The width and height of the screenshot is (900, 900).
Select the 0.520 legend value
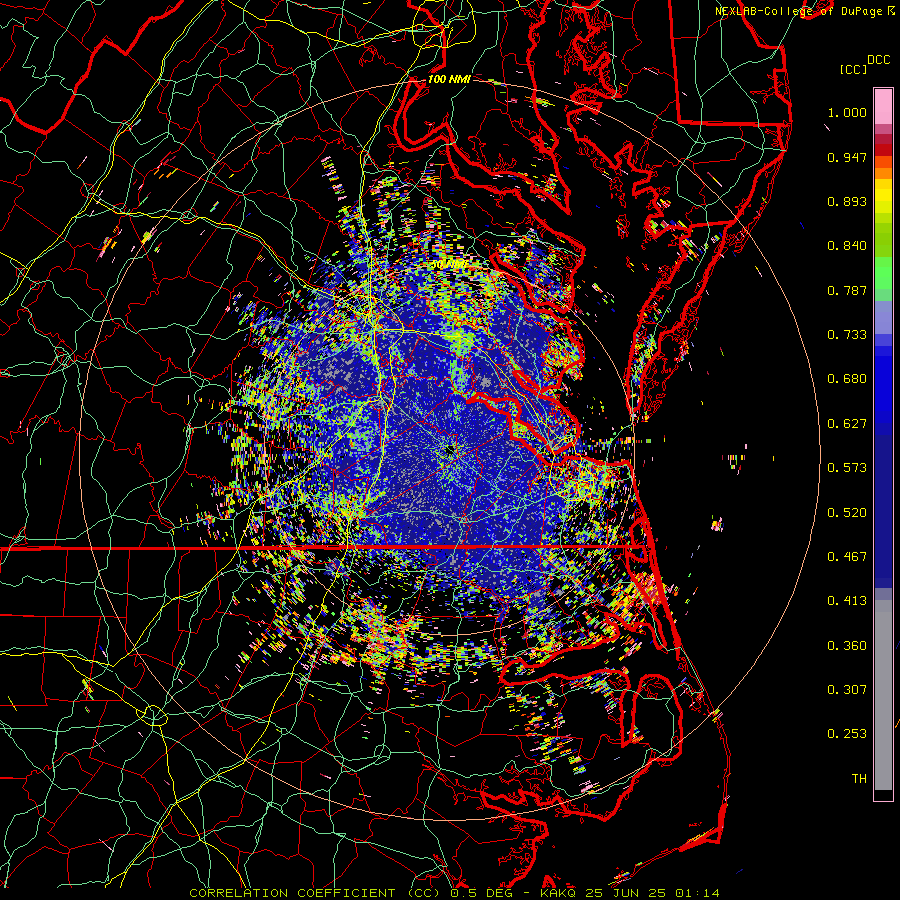coord(847,512)
